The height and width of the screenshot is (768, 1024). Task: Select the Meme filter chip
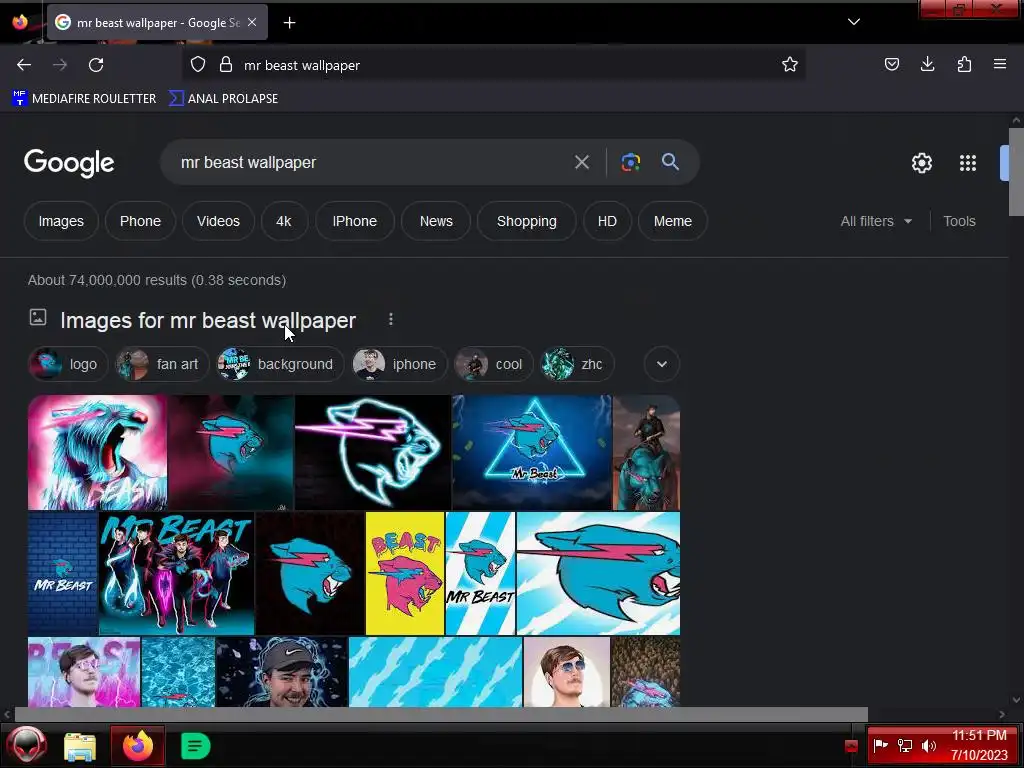673,221
